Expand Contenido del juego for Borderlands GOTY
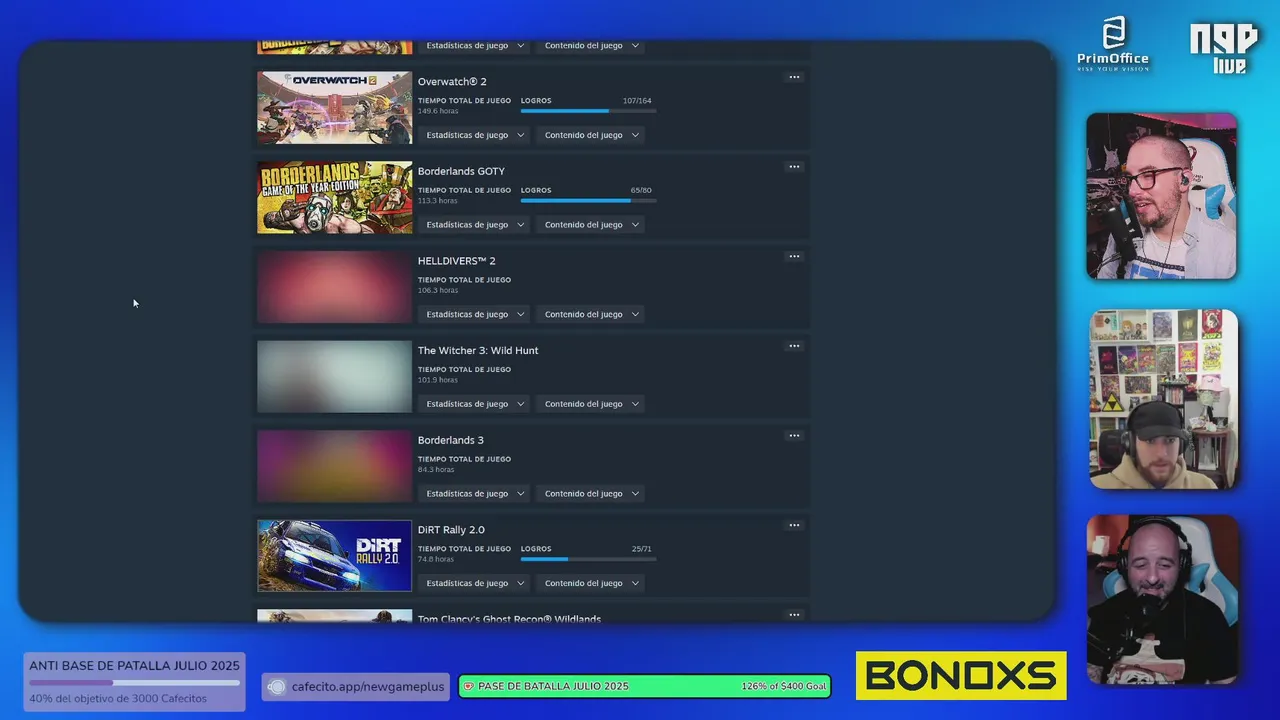Screen dimensions: 1280x720 [x=591, y=225]
